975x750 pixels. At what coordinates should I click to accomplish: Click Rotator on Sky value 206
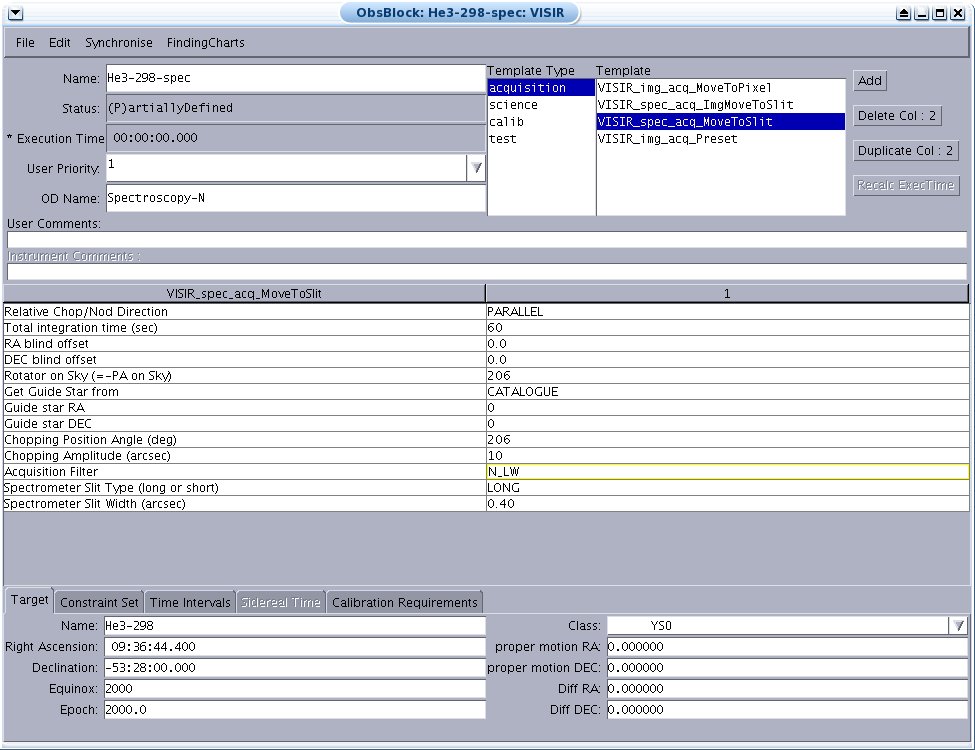727,376
